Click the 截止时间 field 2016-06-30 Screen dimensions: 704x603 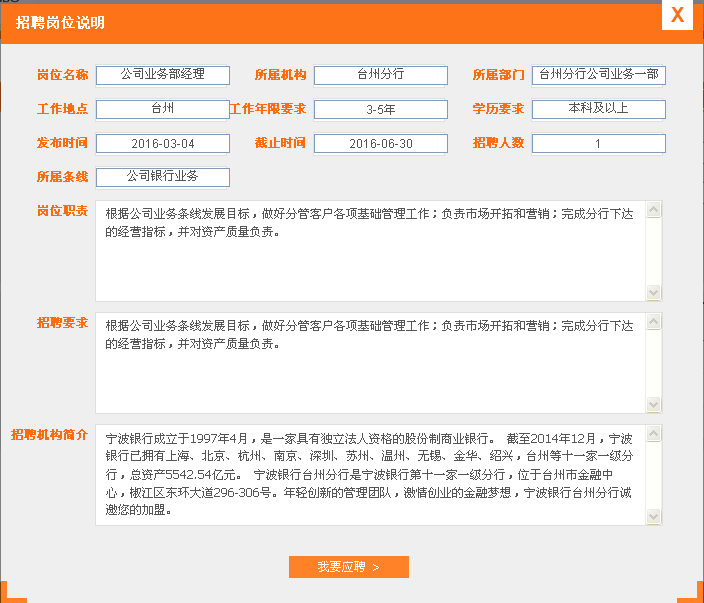tap(381, 144)
